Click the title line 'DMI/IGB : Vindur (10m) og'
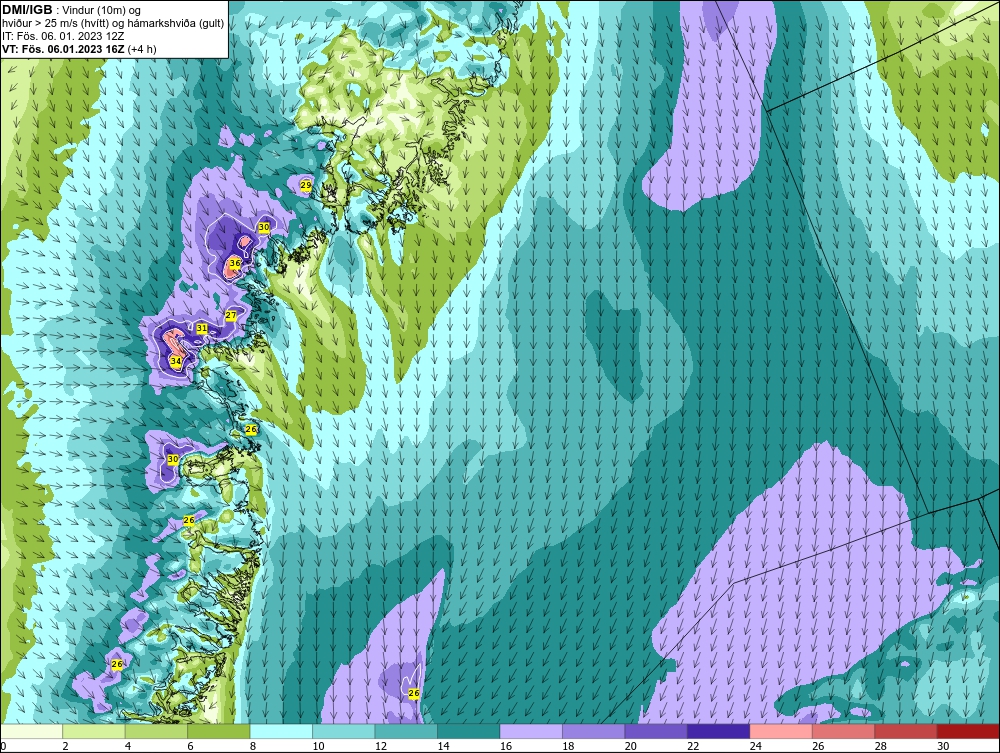This screenshot has height=753, width=1000. pyautogui.click(x=71, y=10)
